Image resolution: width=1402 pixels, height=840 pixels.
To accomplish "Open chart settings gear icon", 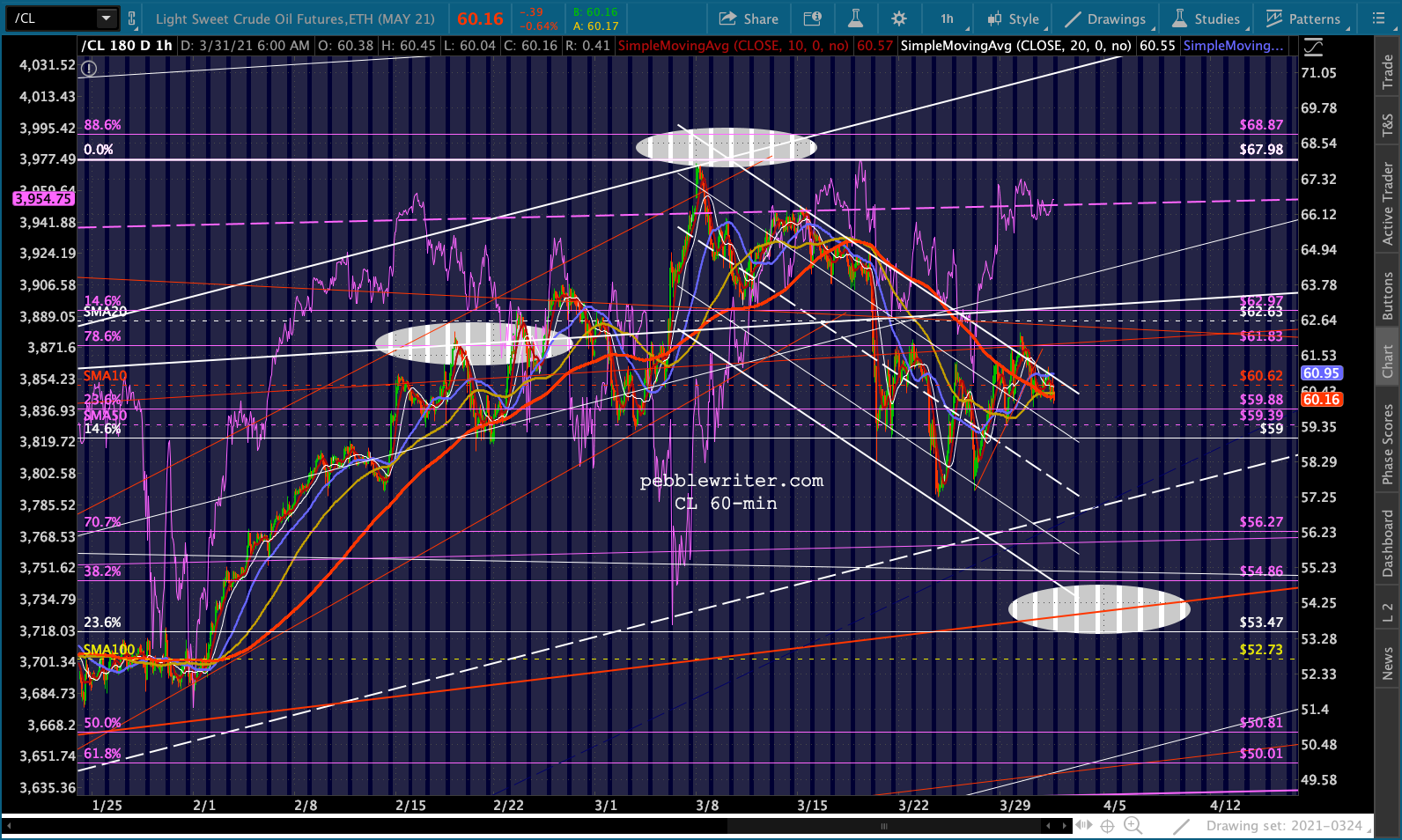I will [x=898, y=18].
